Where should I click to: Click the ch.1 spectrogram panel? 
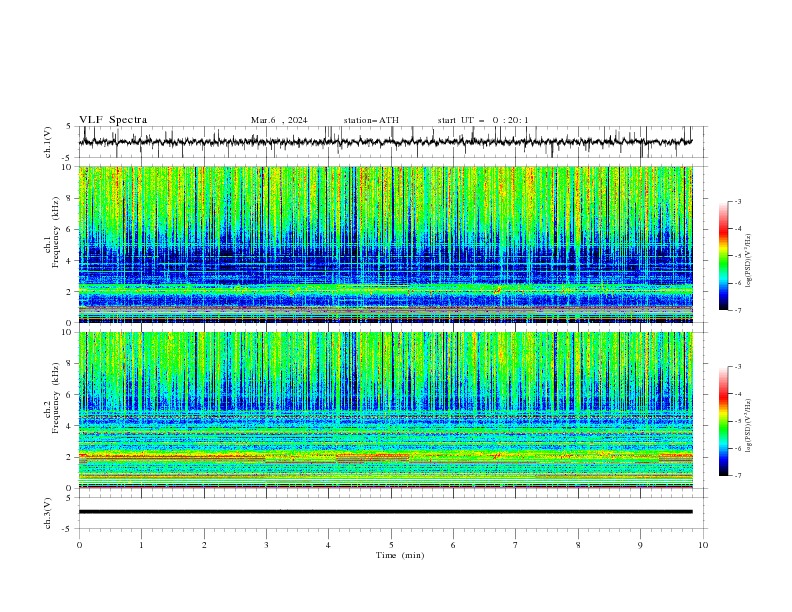click(386, 244)
